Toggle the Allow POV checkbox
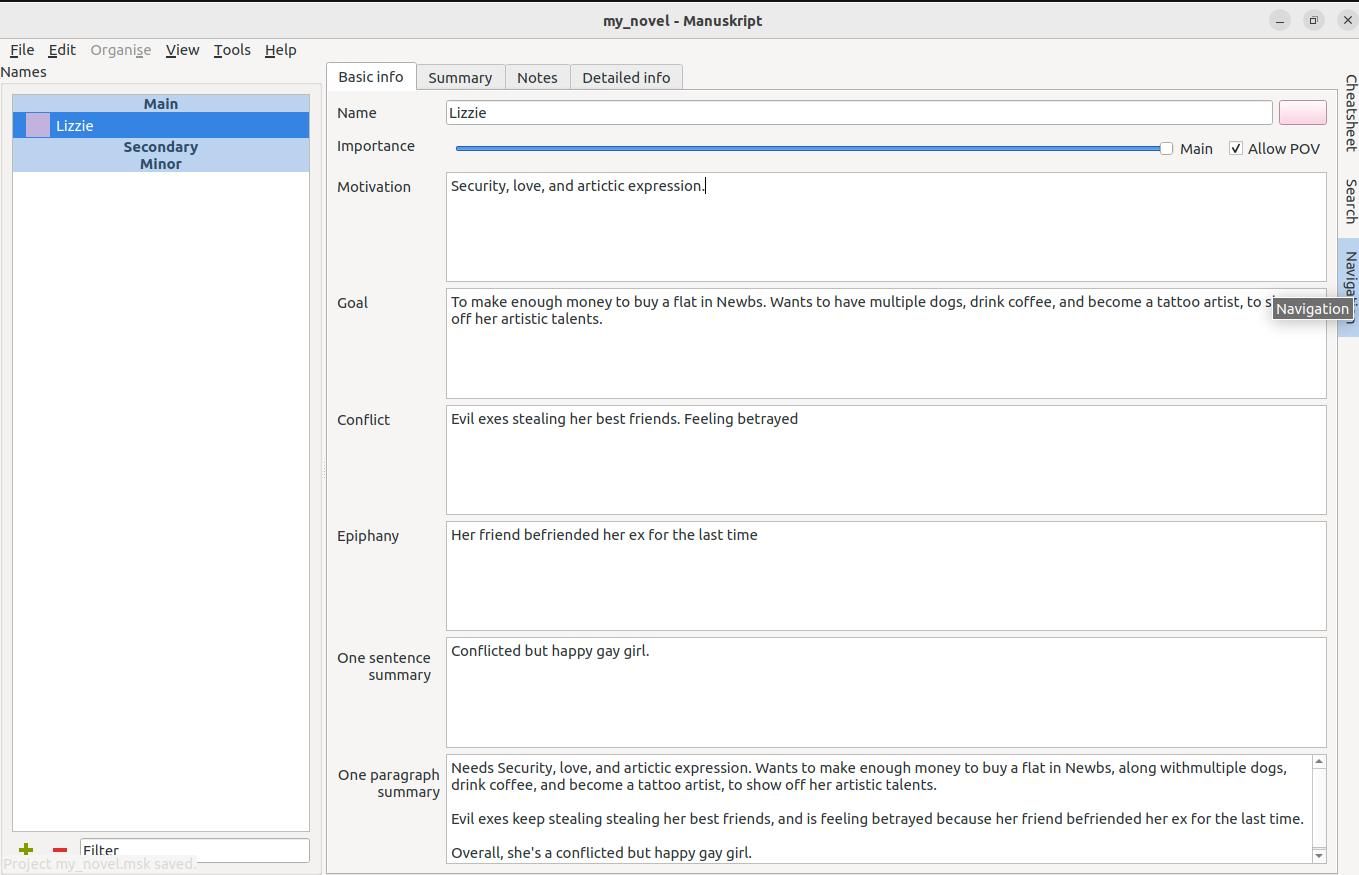Viewport: 1359px width, 875px height. pos(1236,148)
